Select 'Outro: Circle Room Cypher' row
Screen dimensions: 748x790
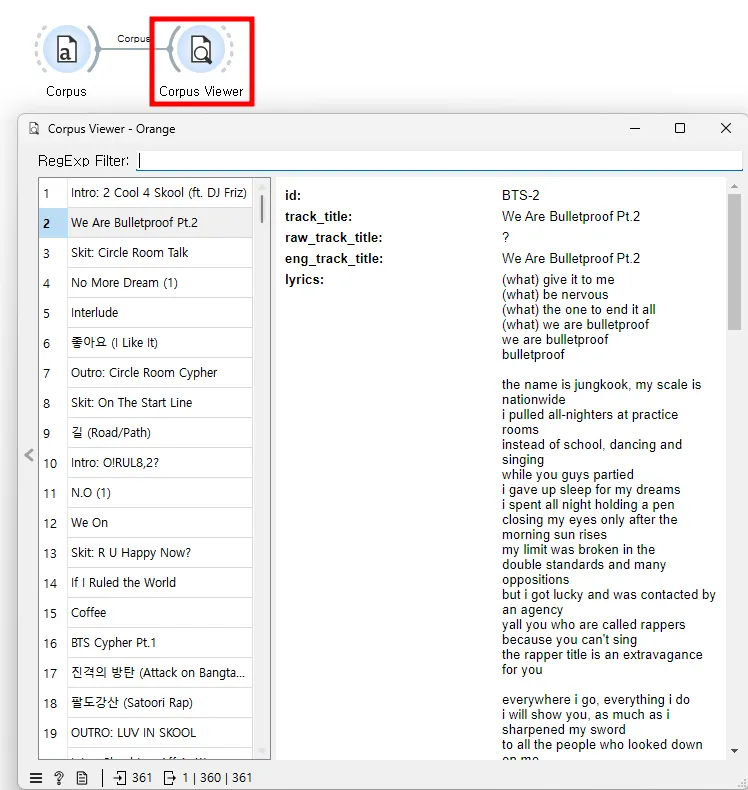click(159, 372)
